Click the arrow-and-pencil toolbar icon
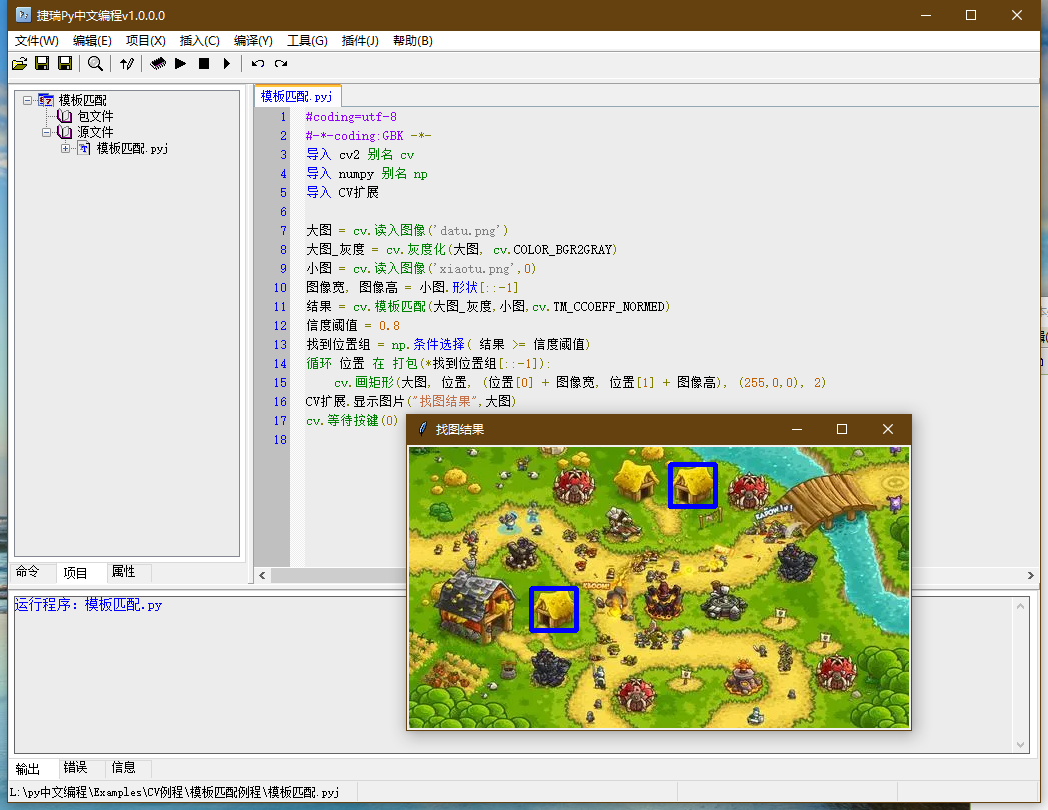This screenshot has width=1048, height=810. click(127, 63)
